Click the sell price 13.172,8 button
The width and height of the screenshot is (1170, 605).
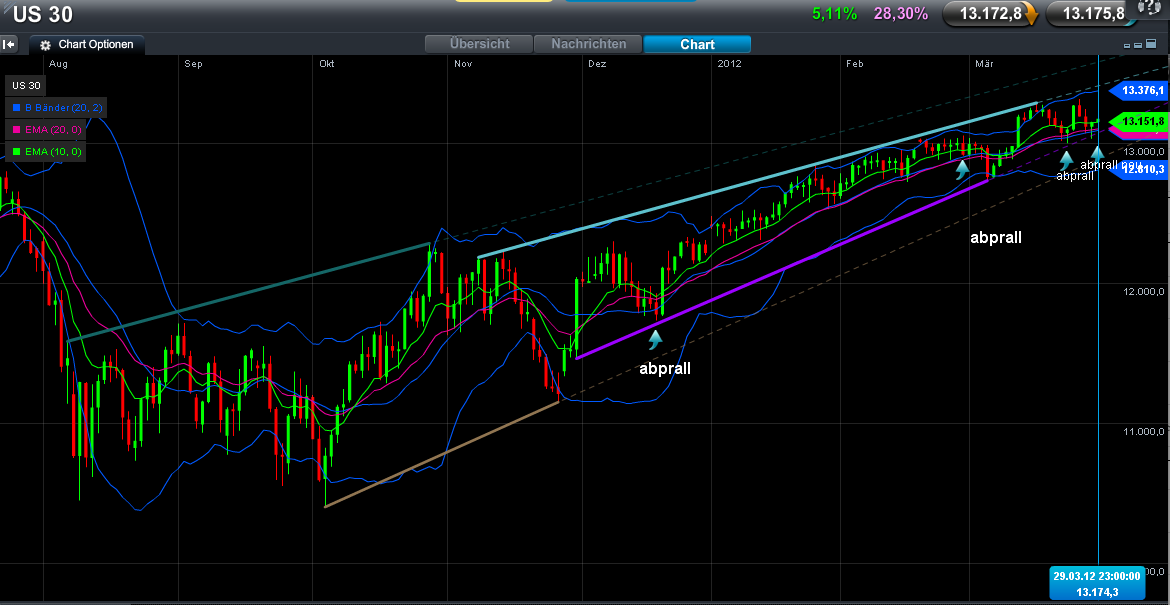(992, 13)
